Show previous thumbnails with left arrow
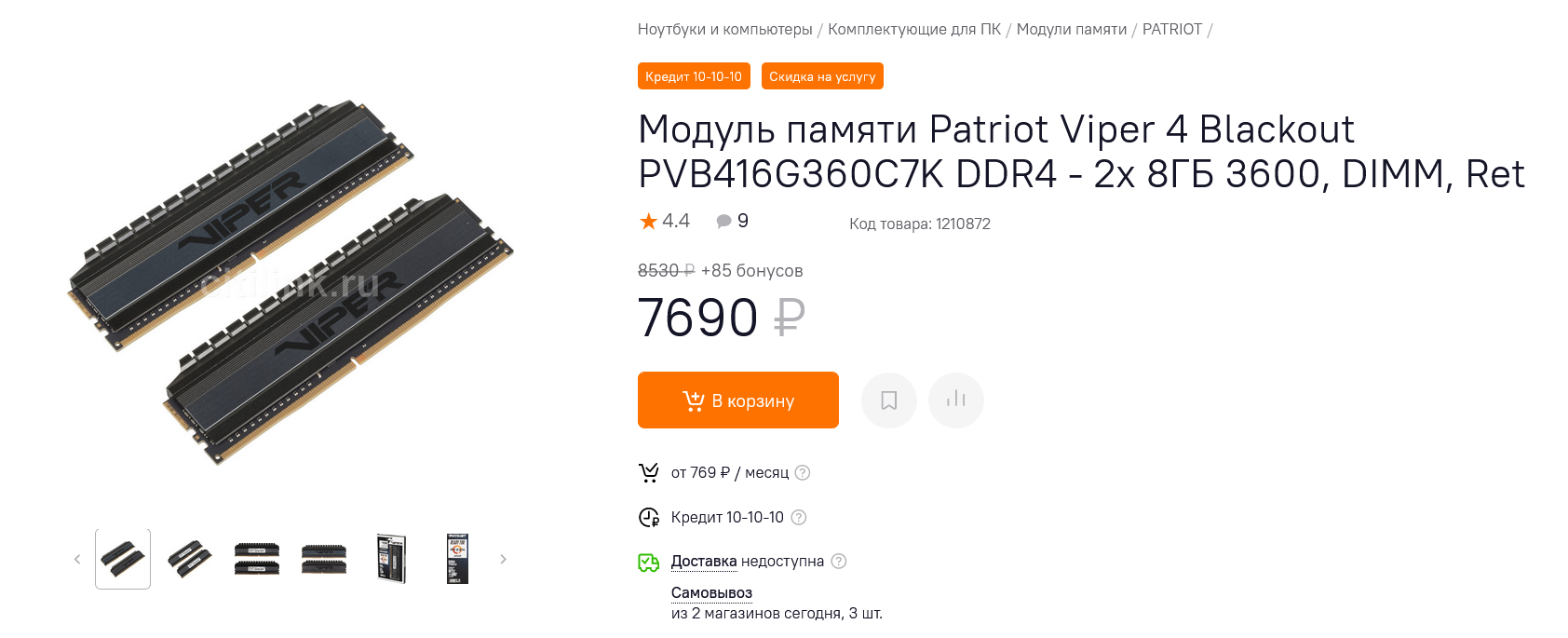This screenshot has width=1568, height=638. coord(77,559)
